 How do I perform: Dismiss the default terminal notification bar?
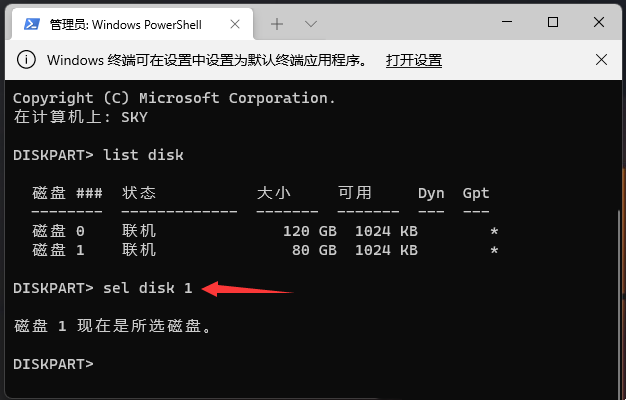(601, 60)
